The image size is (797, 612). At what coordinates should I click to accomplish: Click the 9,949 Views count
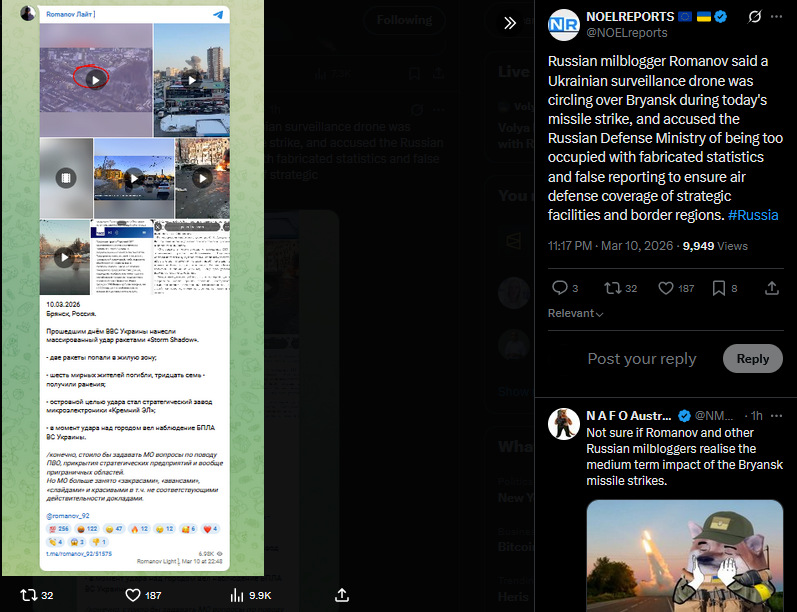tap(715, 246)
